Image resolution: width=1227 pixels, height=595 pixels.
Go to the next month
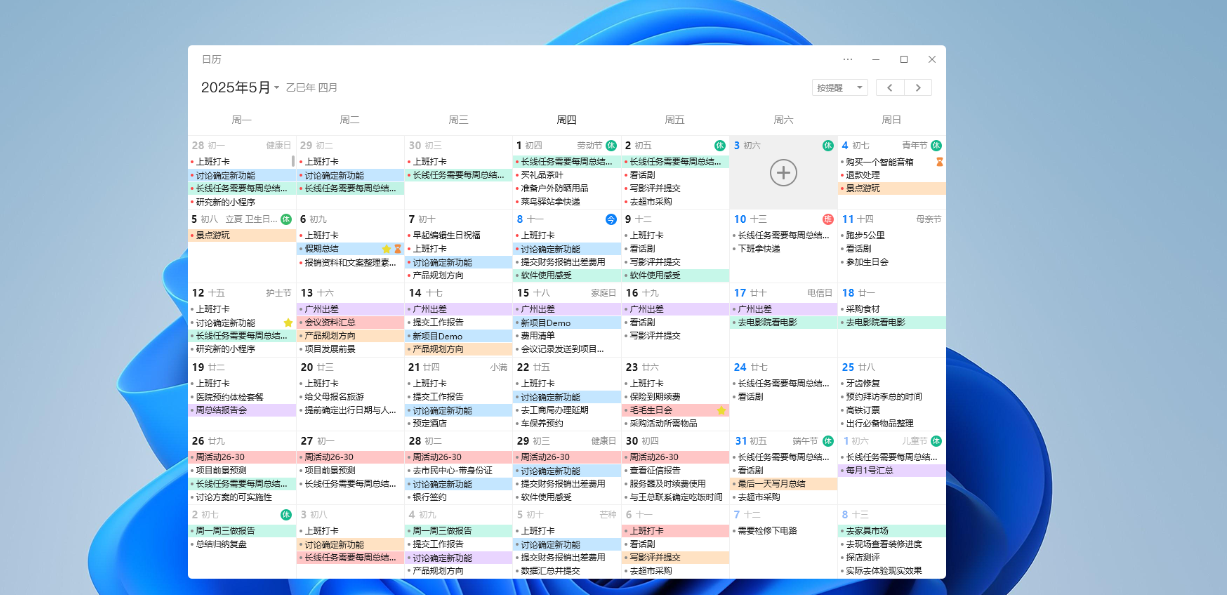tap(918, 88)
